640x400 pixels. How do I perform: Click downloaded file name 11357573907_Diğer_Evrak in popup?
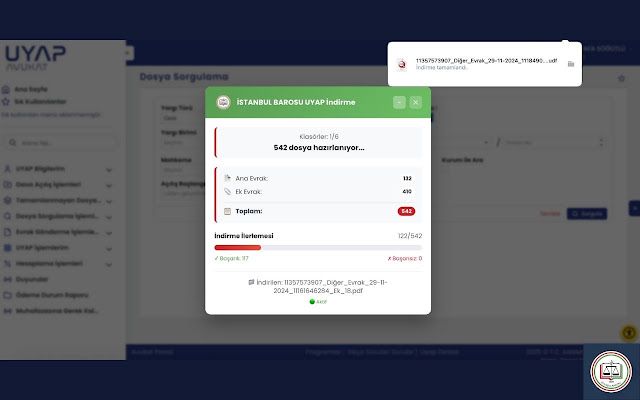tap(486, 60)
